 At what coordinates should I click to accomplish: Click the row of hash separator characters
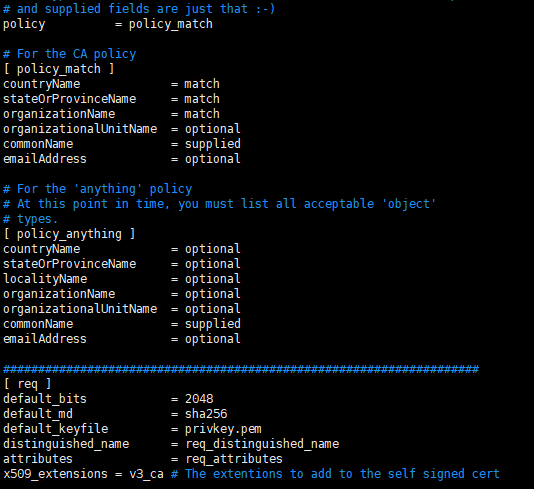point(241,369)
